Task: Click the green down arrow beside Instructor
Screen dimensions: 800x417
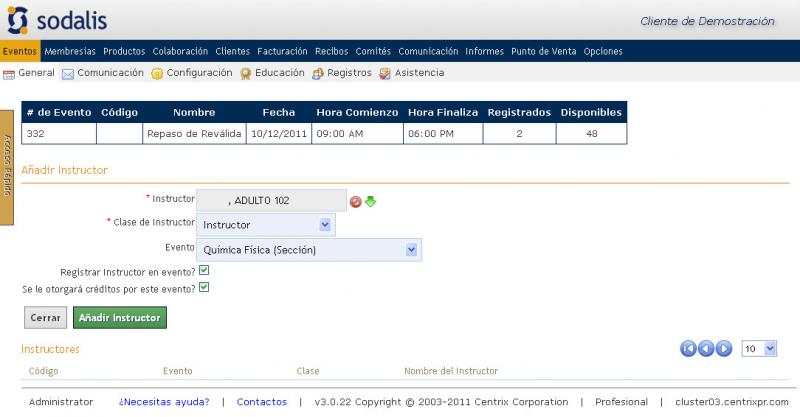Action: tap(370, 202)
